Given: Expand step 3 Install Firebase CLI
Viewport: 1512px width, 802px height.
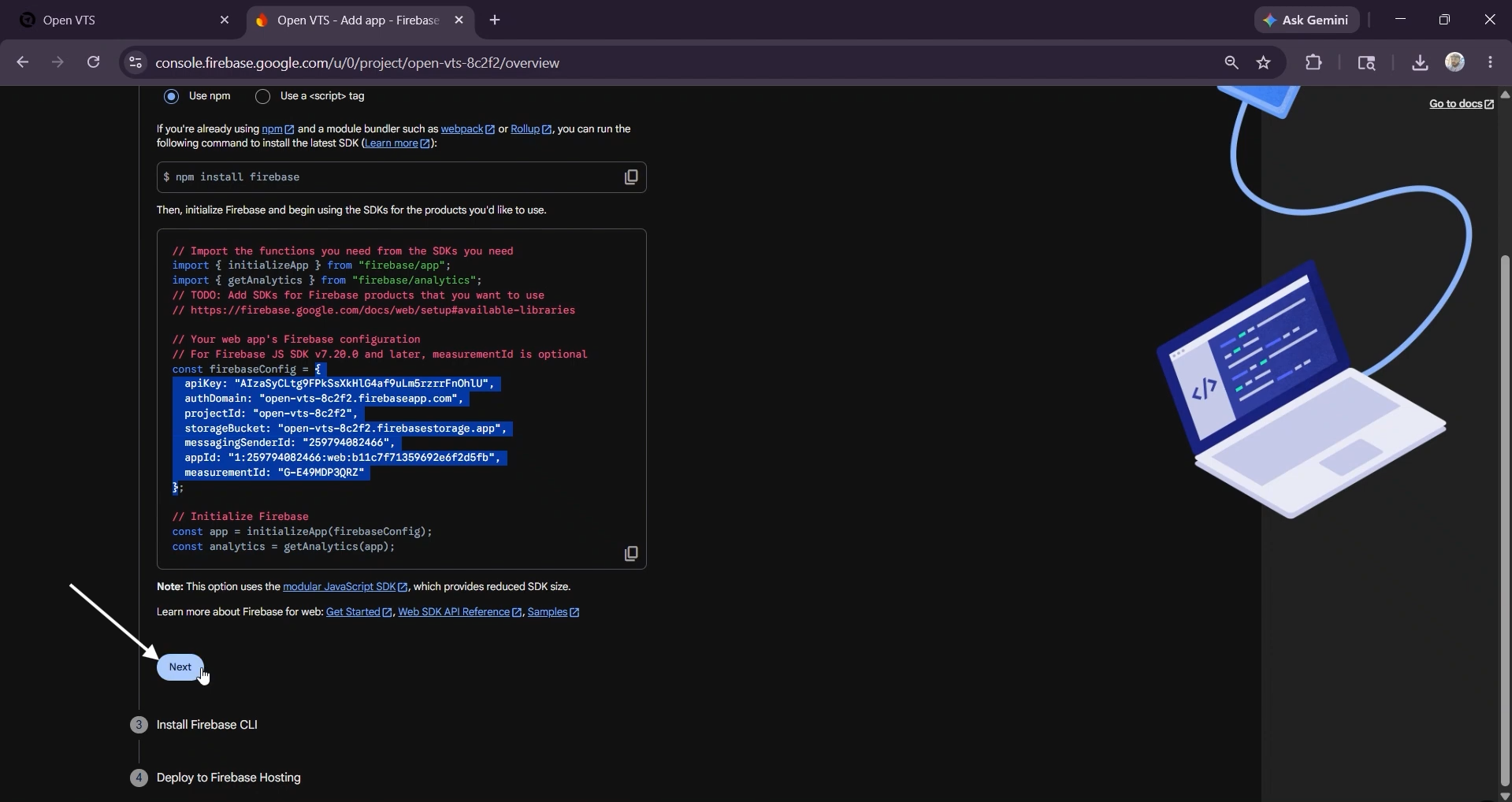Looking at the screenshot, I should coord(207,725).
